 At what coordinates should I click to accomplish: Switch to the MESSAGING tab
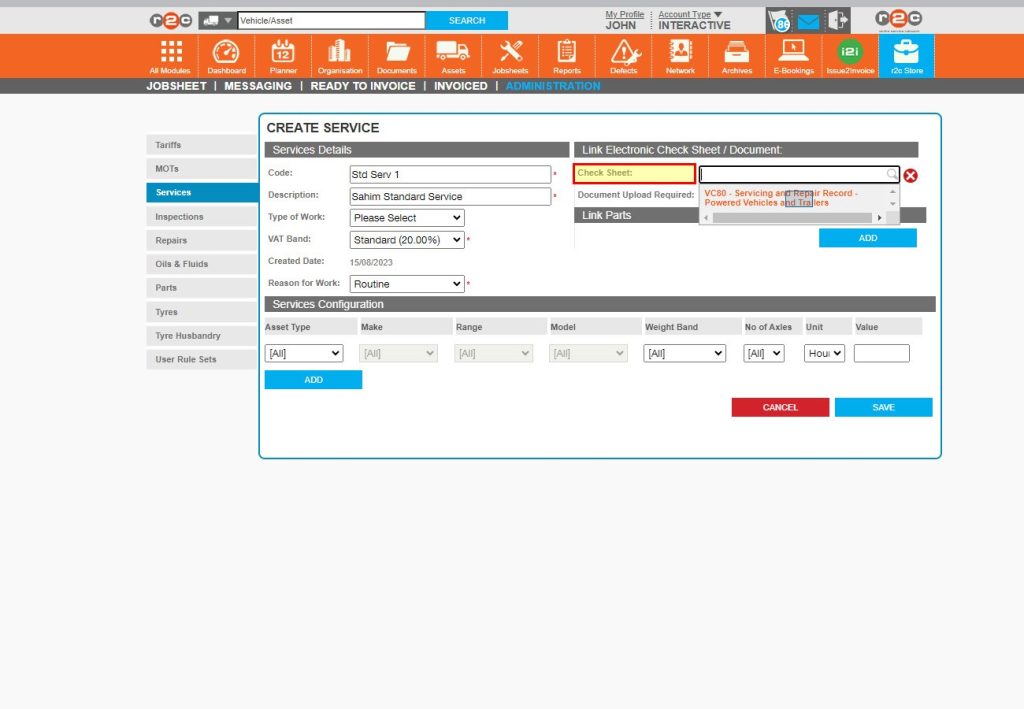(258, 86)
